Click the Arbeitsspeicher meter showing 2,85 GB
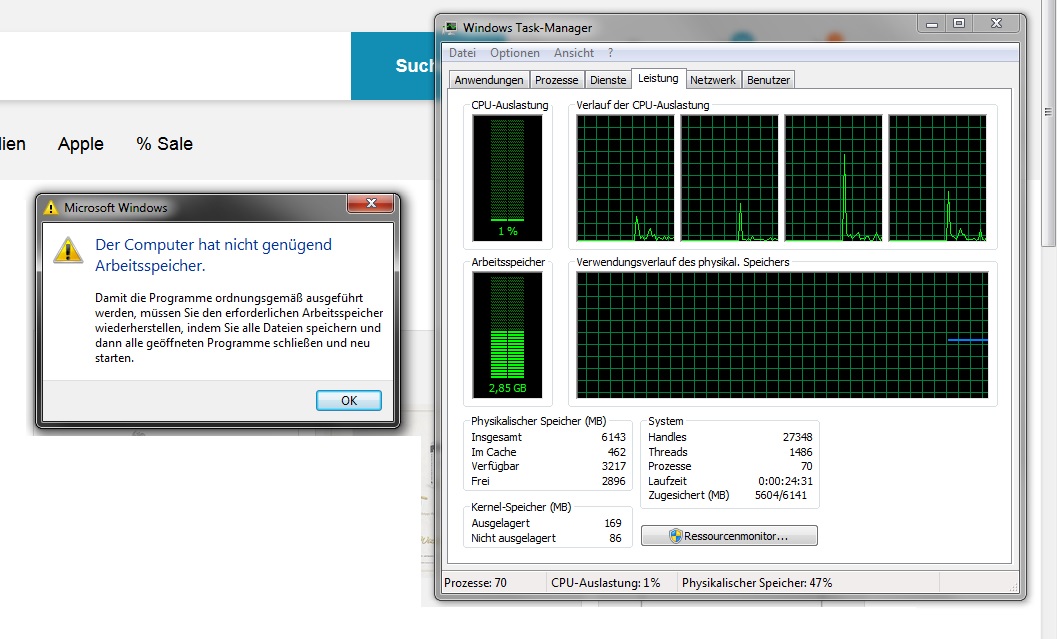Image resolution: width=1057 pixels, height=639 pixels. (x=508, y=335)
